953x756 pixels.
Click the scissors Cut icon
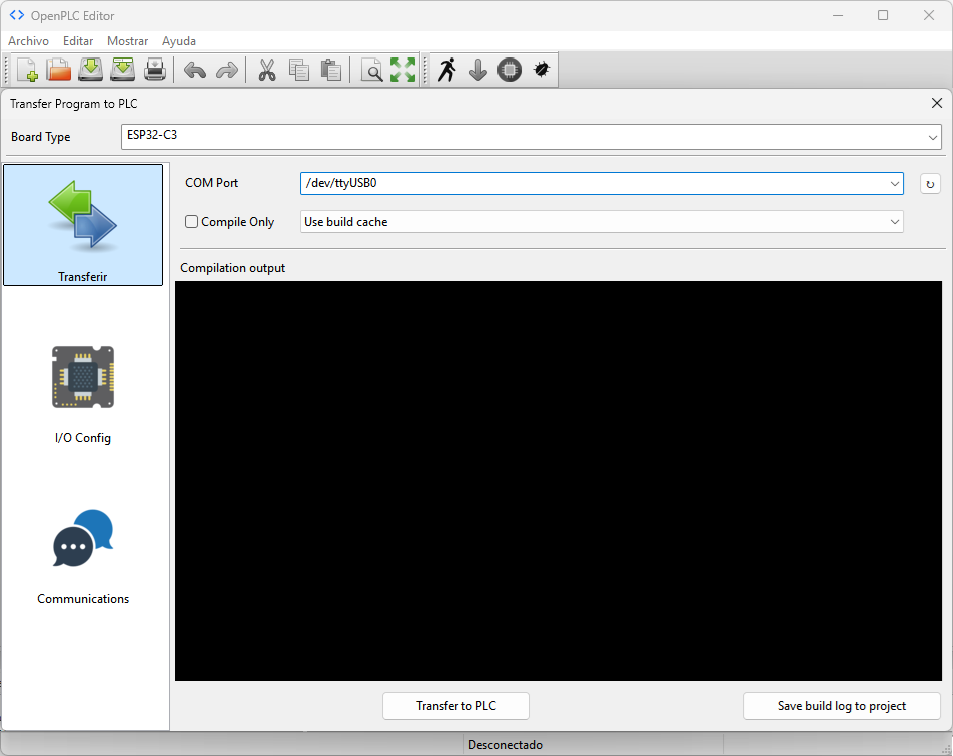pos(267,70)
